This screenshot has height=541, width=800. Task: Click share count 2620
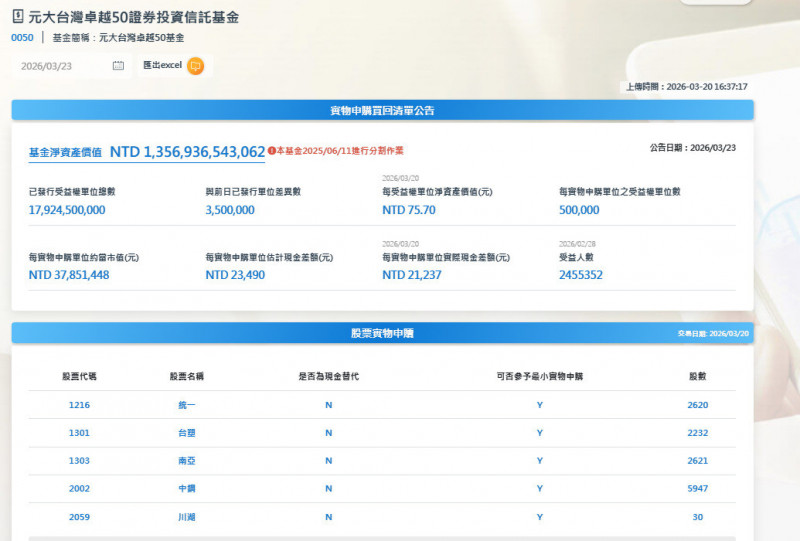(697, 405)
